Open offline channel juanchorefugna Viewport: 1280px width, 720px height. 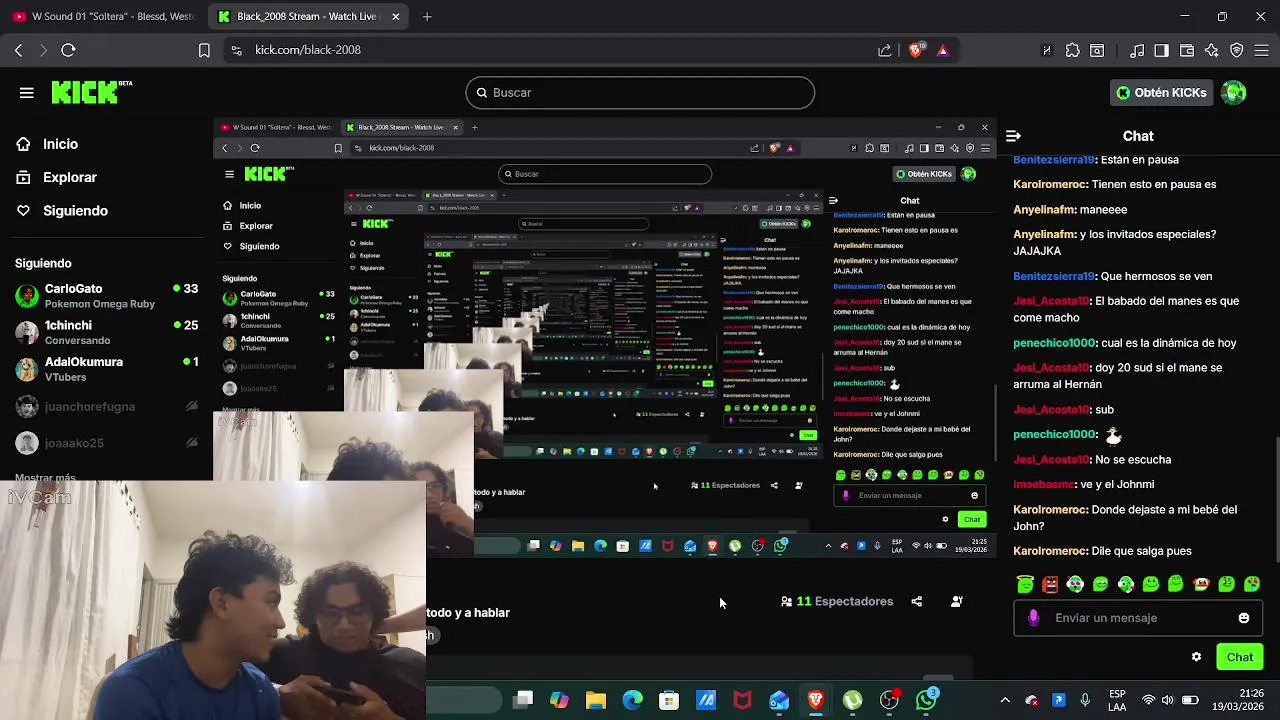tap(106, 407)
